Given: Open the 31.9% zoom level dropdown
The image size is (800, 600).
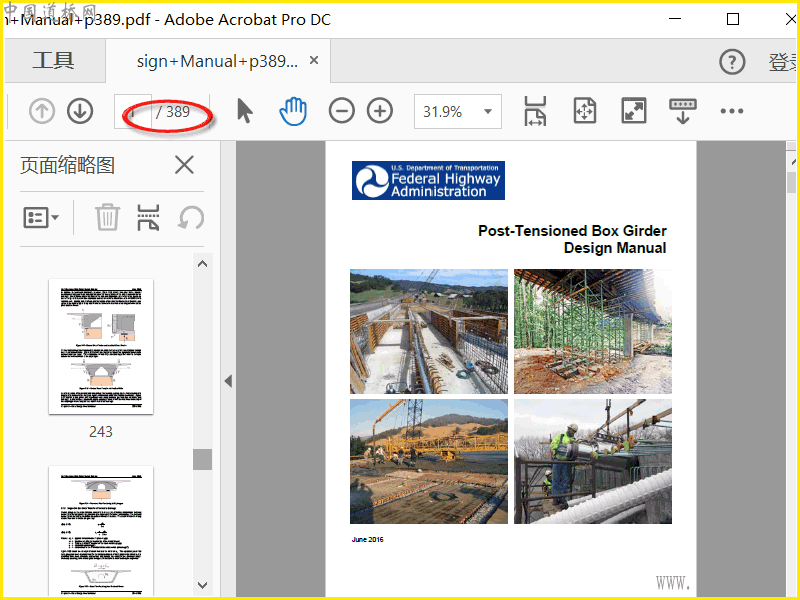Looking at the screenshot, I should point(488,112).
